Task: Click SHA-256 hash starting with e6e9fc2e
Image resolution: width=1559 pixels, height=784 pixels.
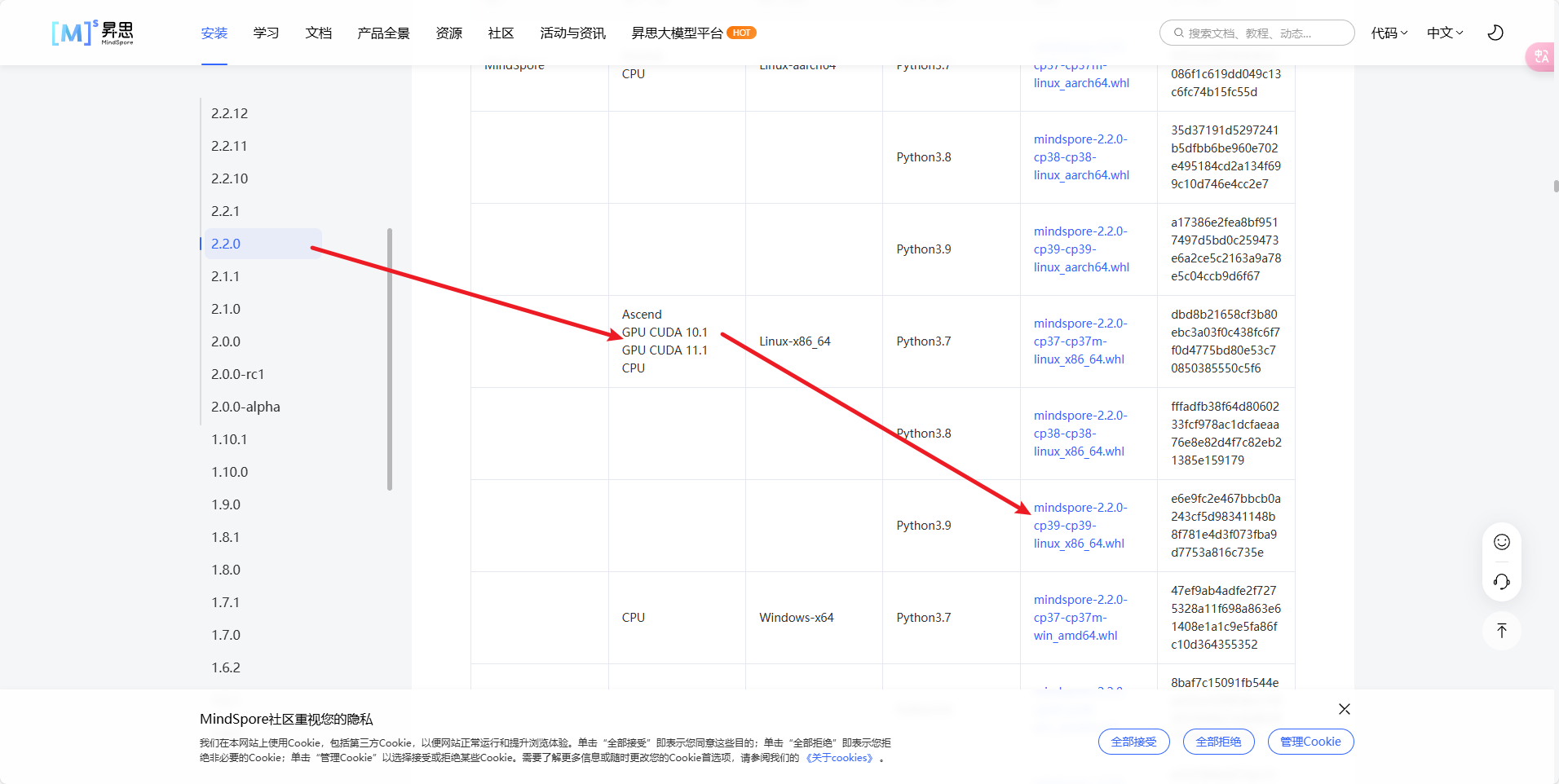Action: pyautogui.click(x=1226, y=526)
